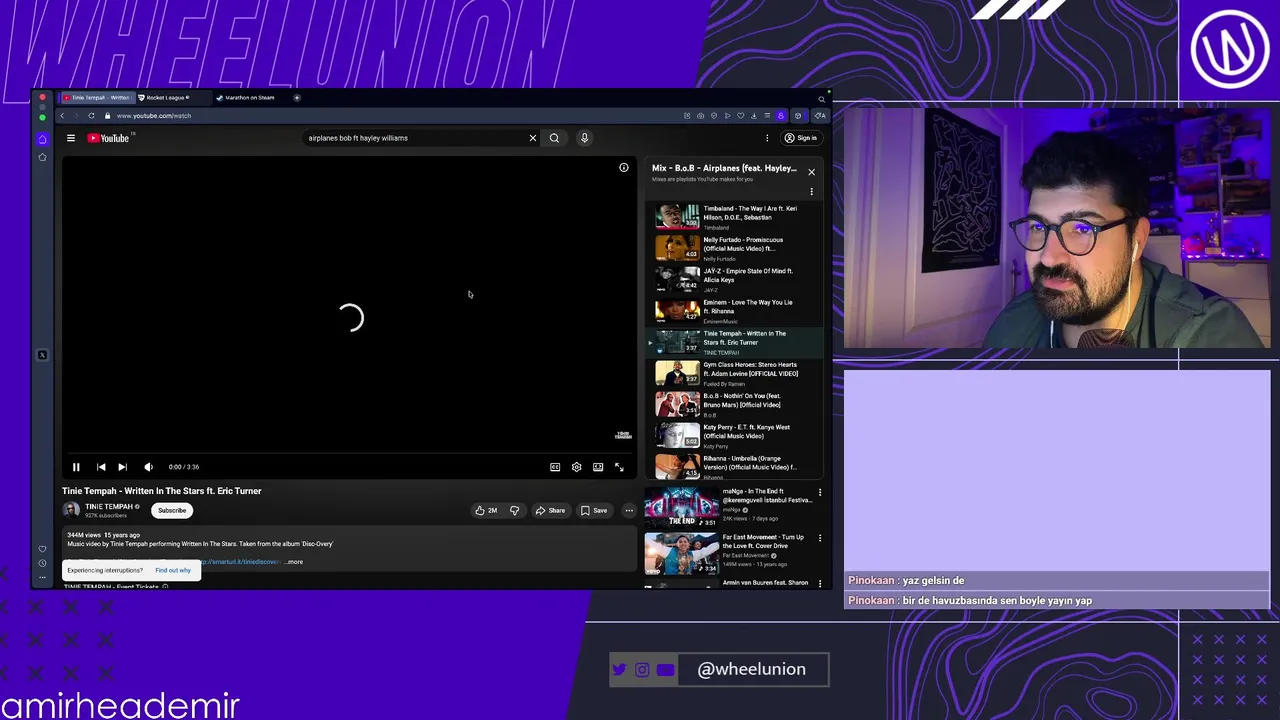Open sidebar three-dot setup menu
The image size is (1280, 720).
42,577
